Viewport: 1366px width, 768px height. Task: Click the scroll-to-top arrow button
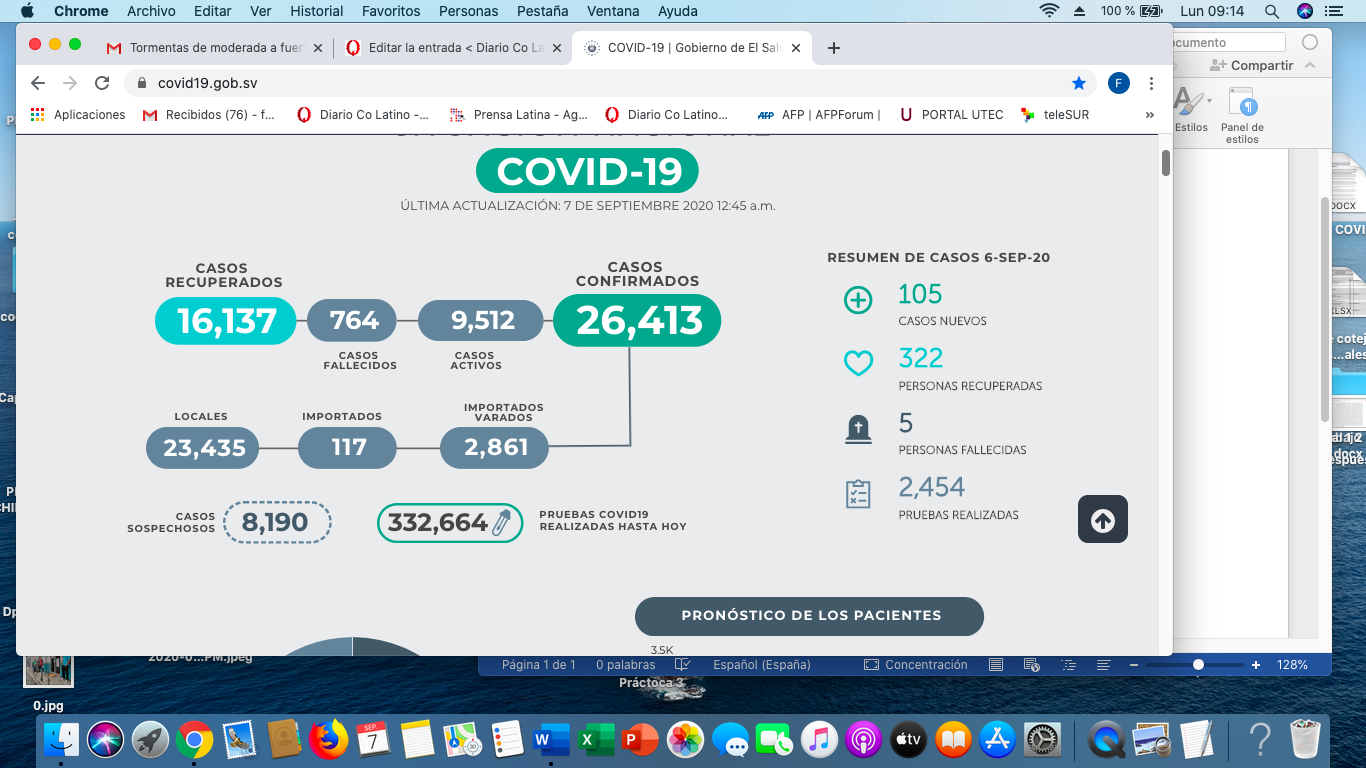click(x=1102, y=520)
